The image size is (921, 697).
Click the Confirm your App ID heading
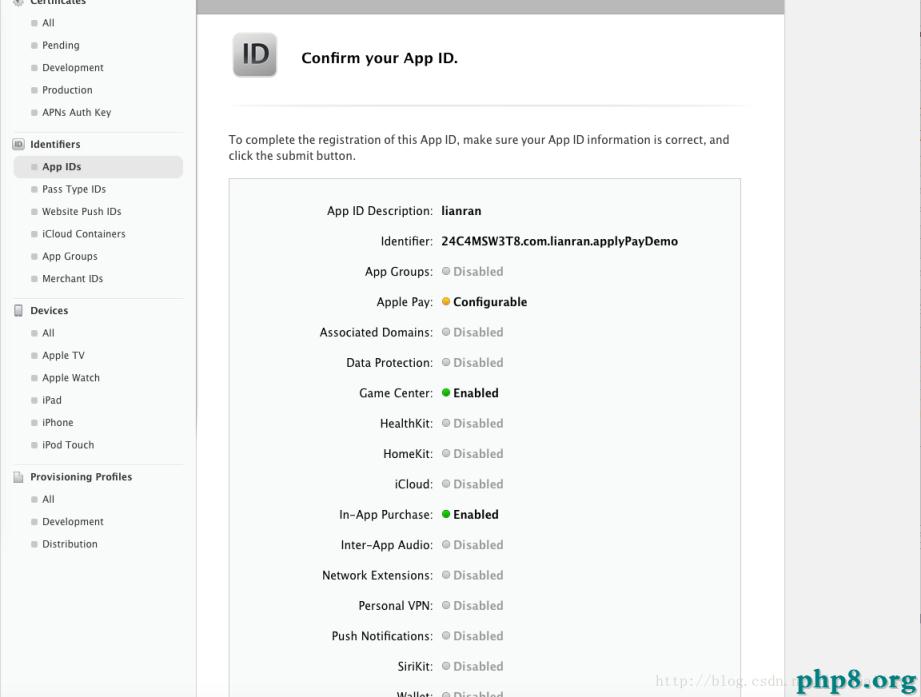(x=379, y=58)
